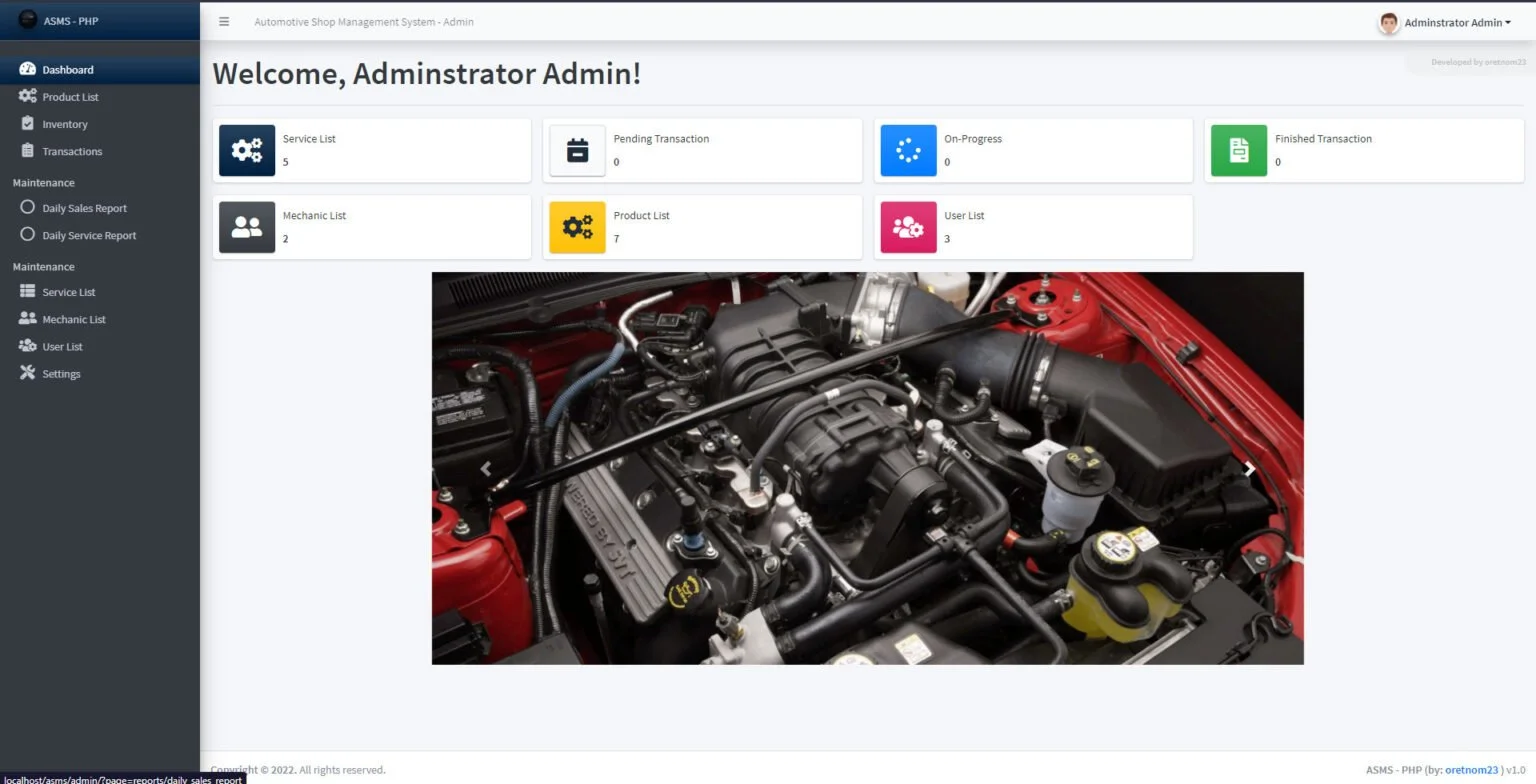Click the Pending Transaction calendar icon
1536x784 pixels.
[577, 150]
